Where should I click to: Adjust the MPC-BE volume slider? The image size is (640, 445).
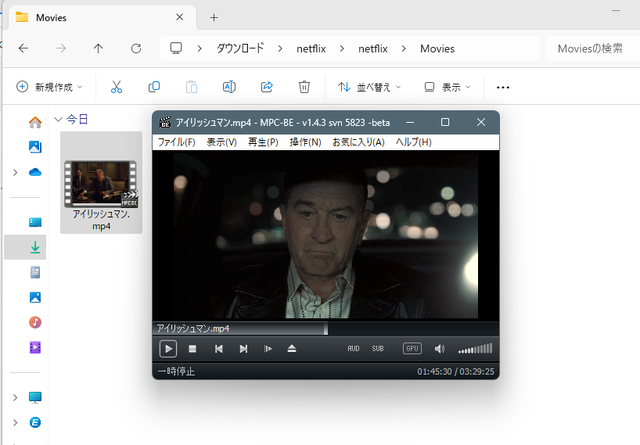(475, 349)
